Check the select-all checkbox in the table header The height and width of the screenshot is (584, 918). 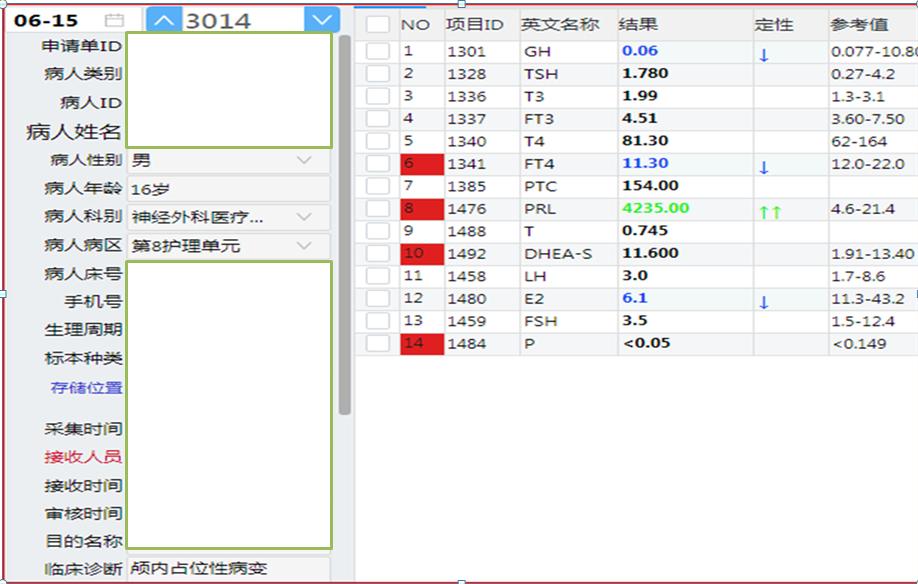tap(376, 25)
